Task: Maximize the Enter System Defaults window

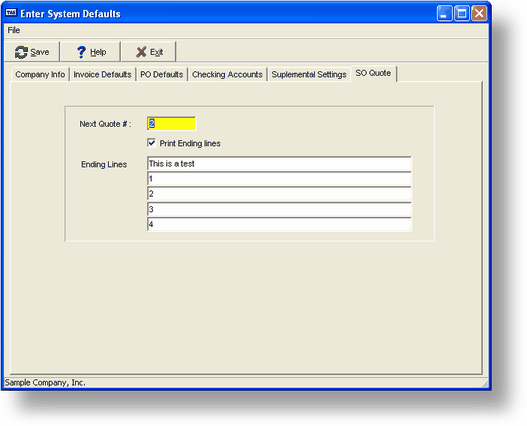Action: click(x=462, y=13)
